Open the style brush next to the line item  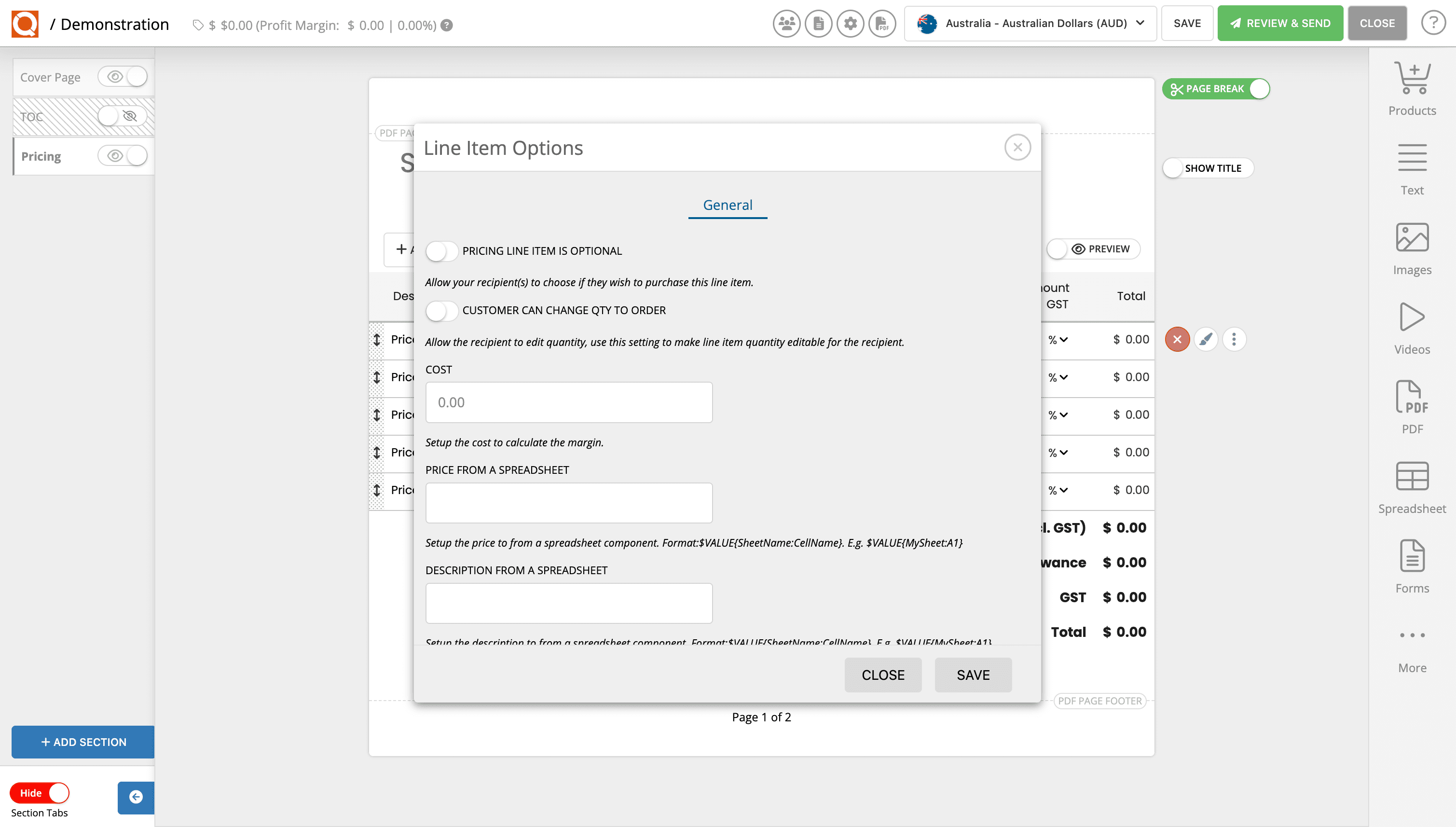pos(1206,339)
